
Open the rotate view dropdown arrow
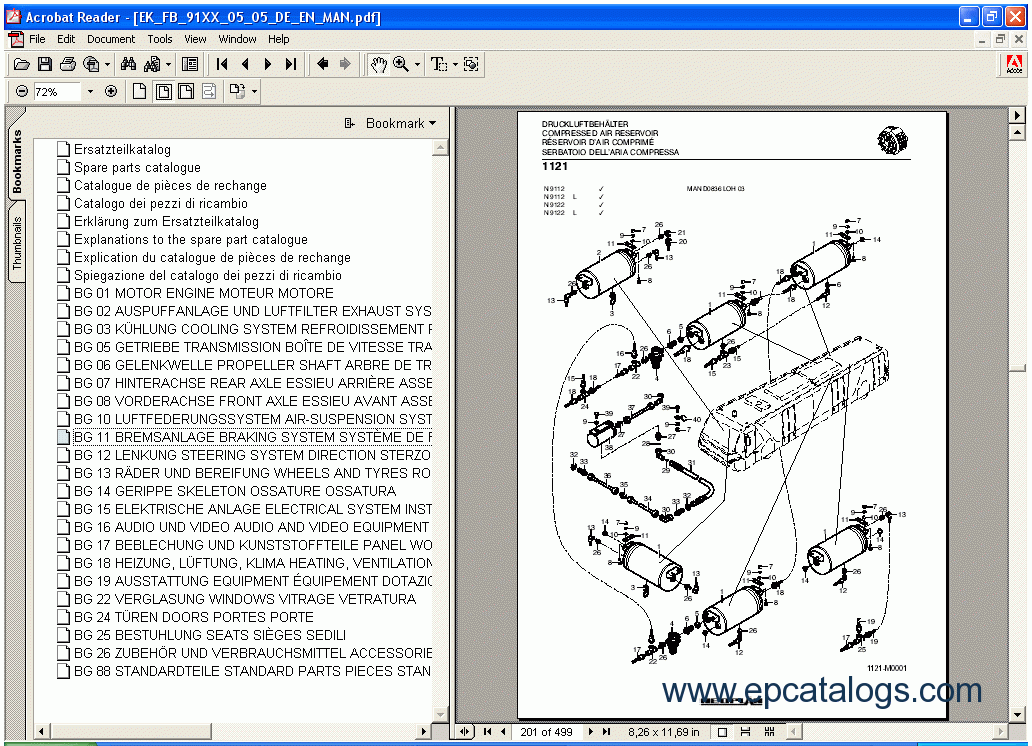pos(254,92)
